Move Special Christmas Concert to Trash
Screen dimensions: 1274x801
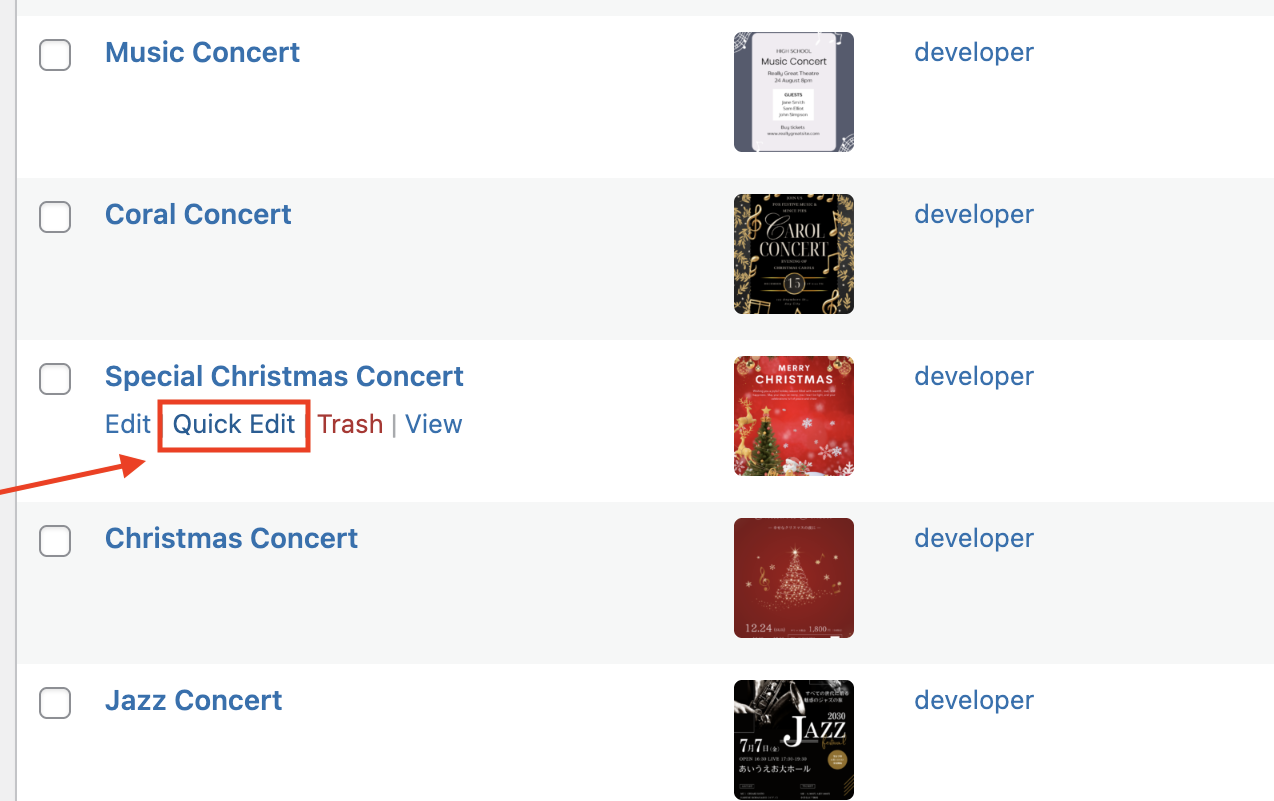tap(350, 424)
